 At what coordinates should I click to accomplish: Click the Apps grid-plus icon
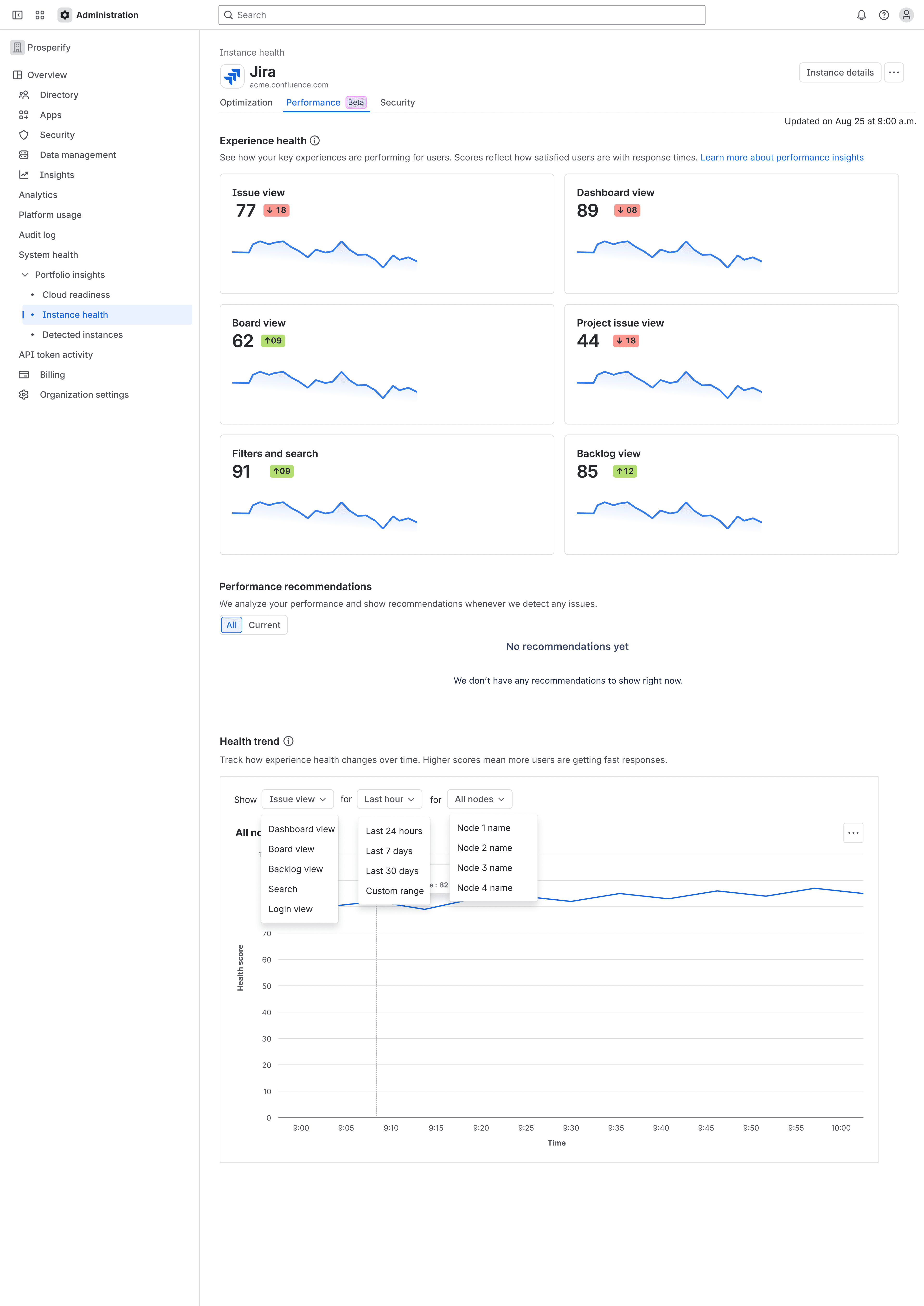click(x=24, y=115)
